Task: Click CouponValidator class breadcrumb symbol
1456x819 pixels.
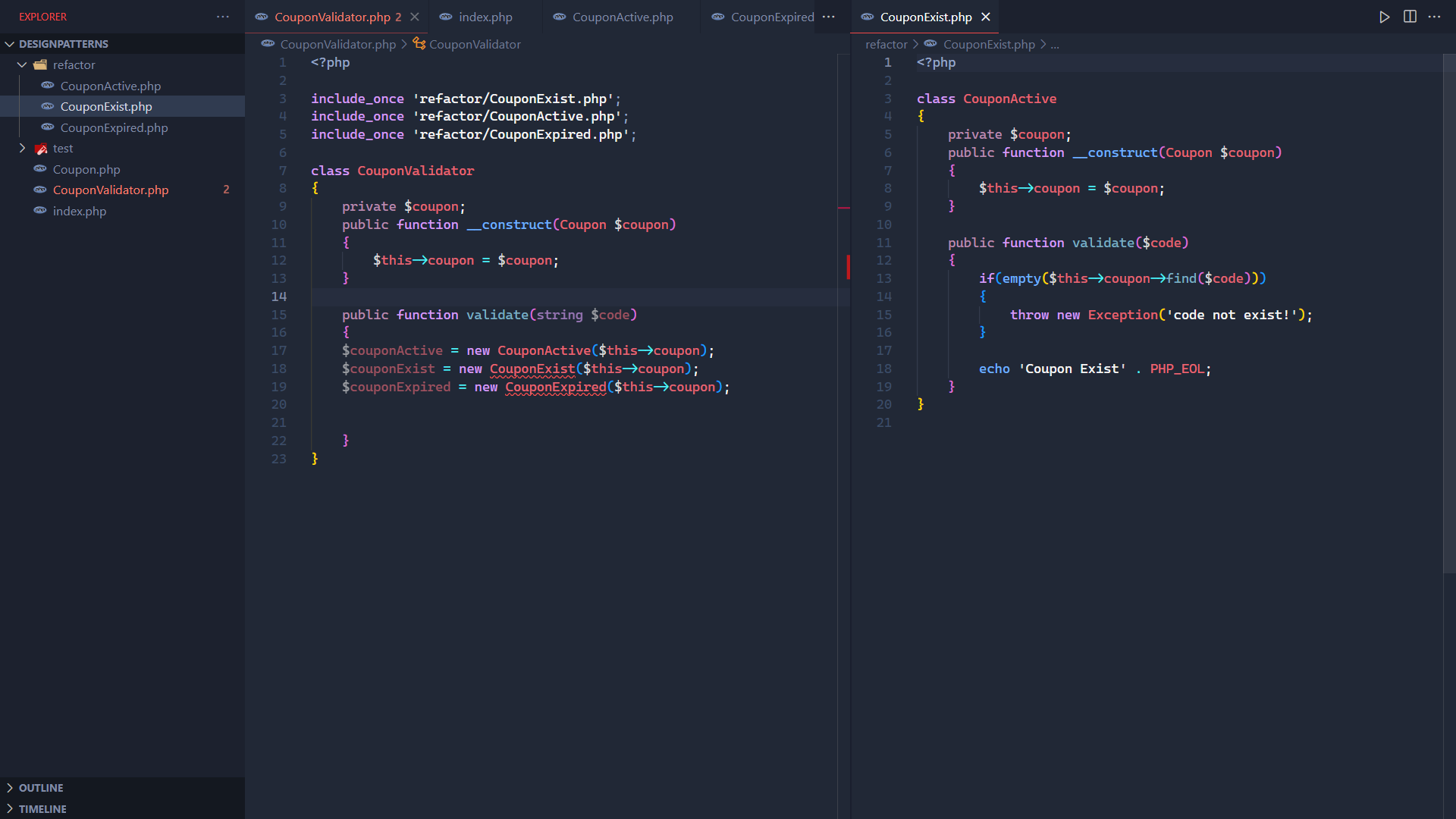Action: coord(475,44)
